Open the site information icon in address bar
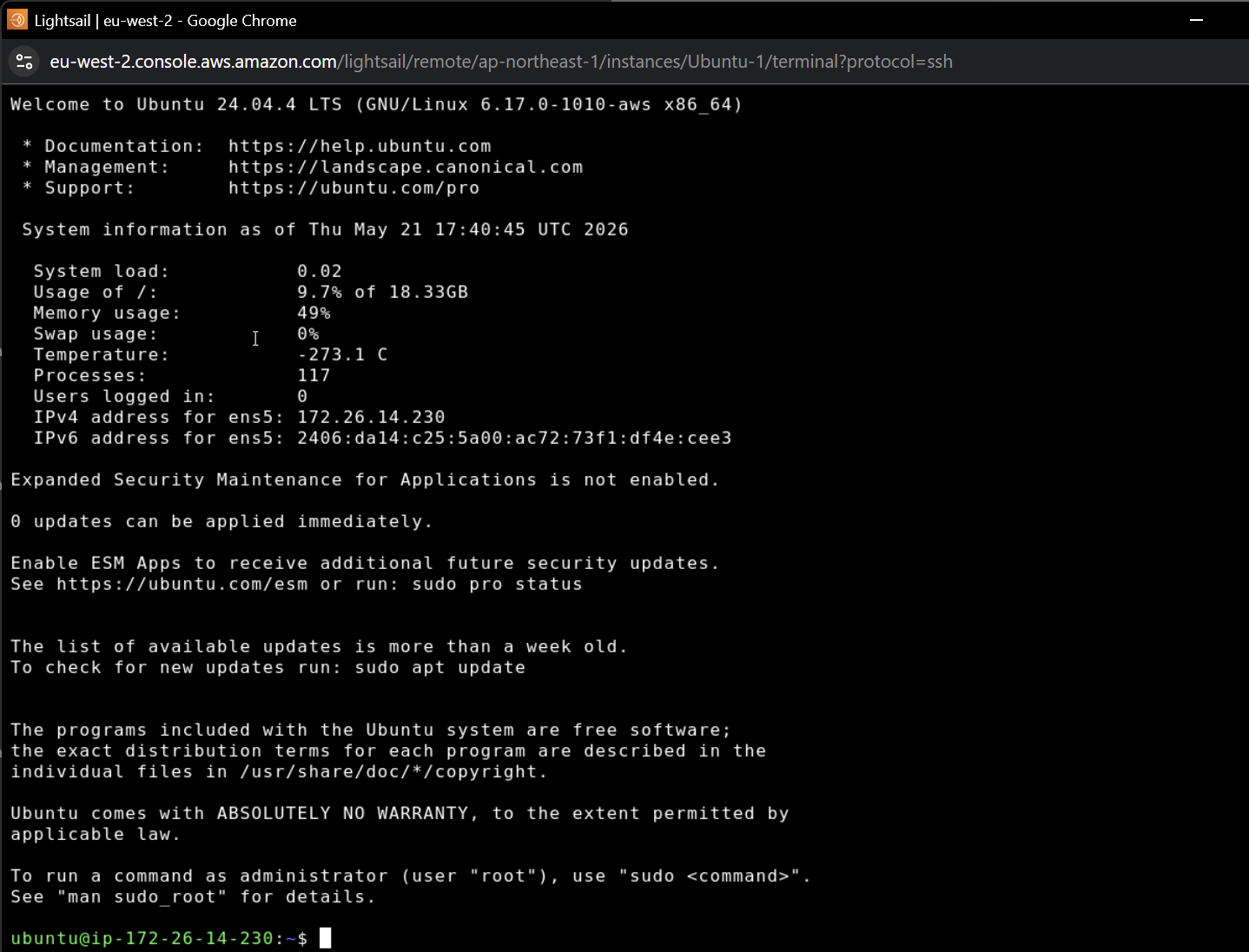The height and width of the screenshot is (952, 1249). (x=24, y=62)
